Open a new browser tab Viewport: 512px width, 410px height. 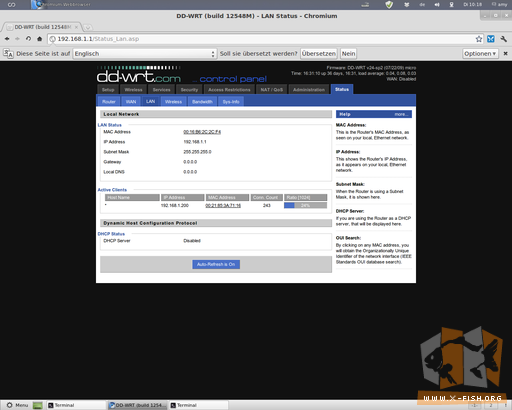87,27
